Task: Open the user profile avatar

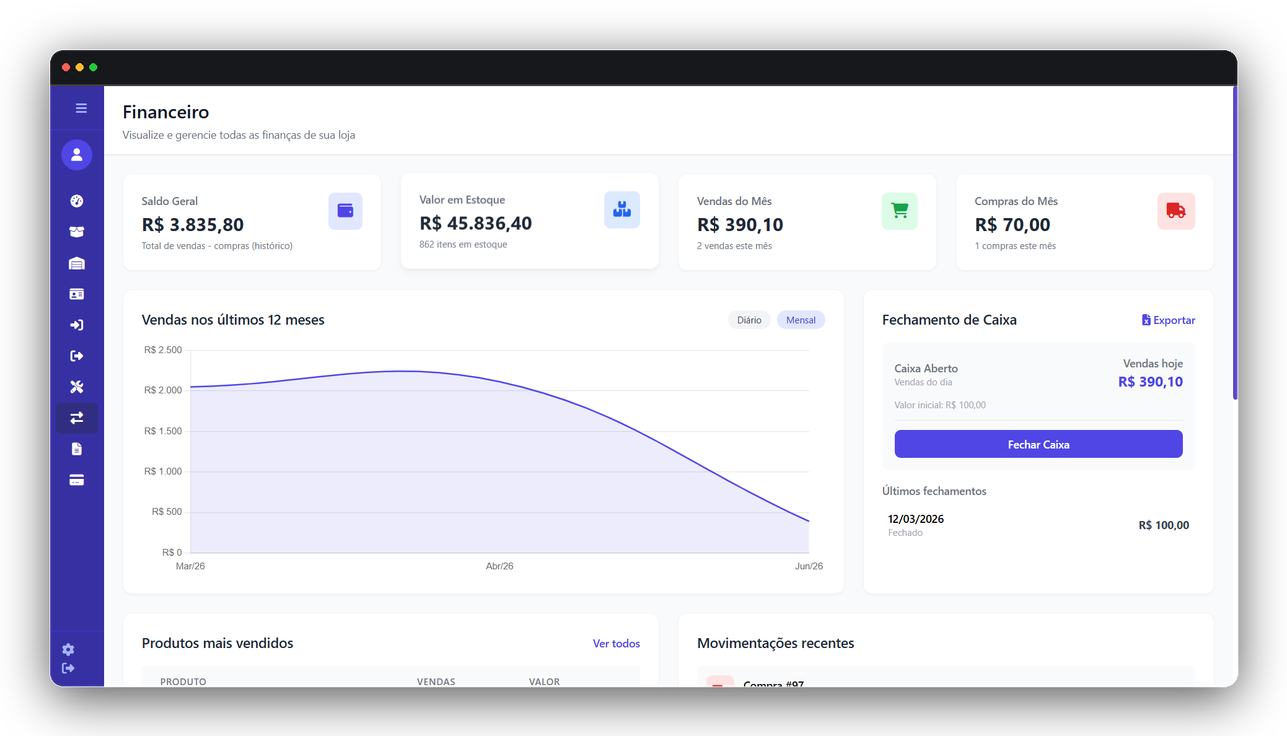Action: point(77,155)
